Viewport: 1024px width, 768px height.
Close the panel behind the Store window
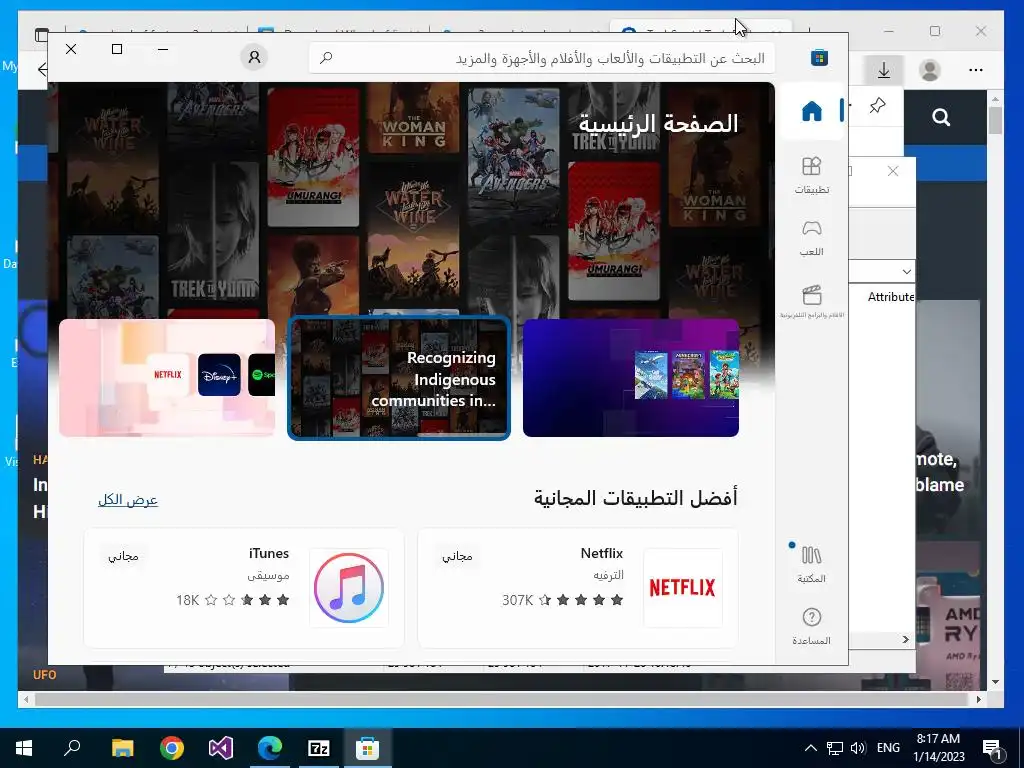coord(893,171)
